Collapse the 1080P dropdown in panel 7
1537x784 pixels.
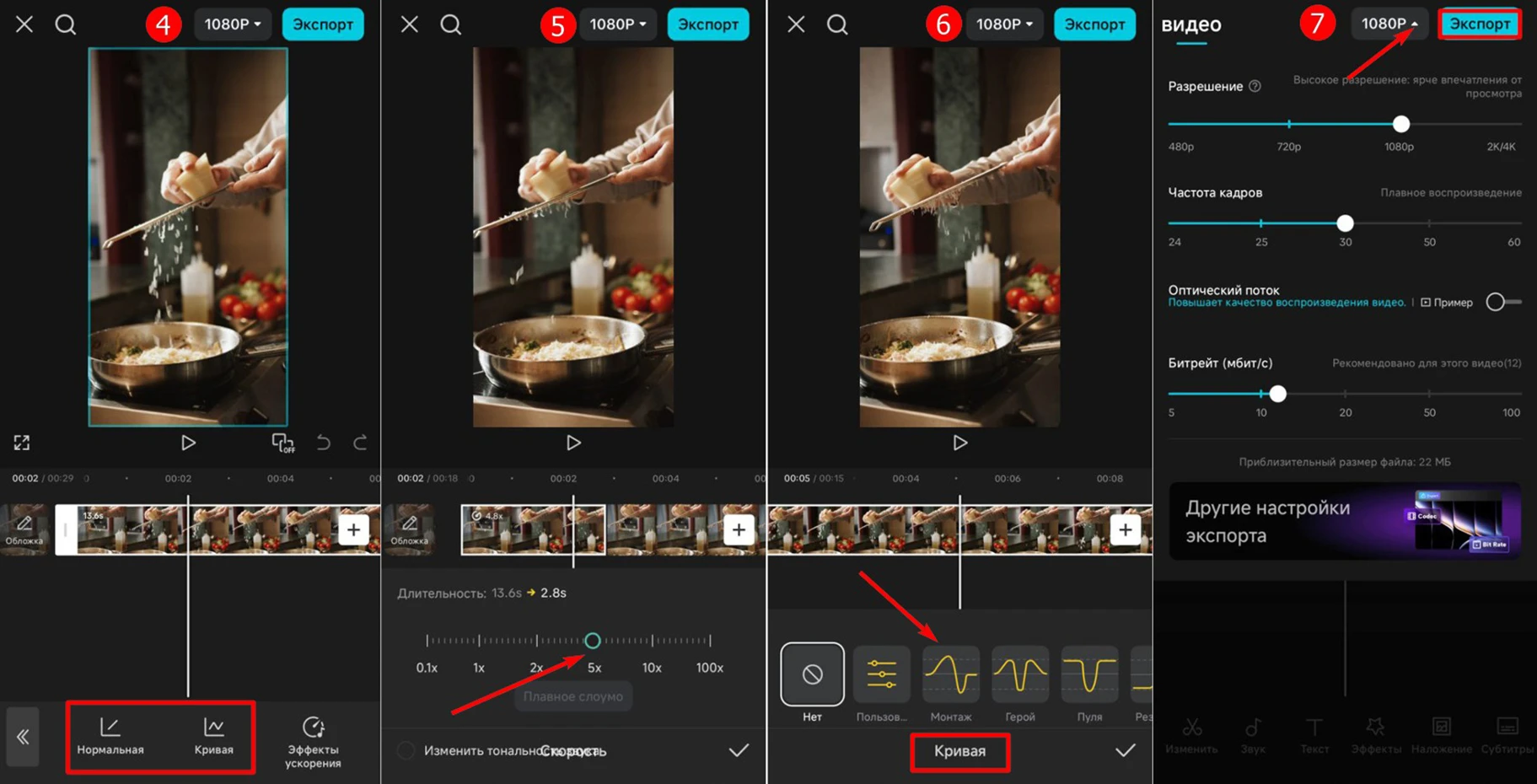1389,24
